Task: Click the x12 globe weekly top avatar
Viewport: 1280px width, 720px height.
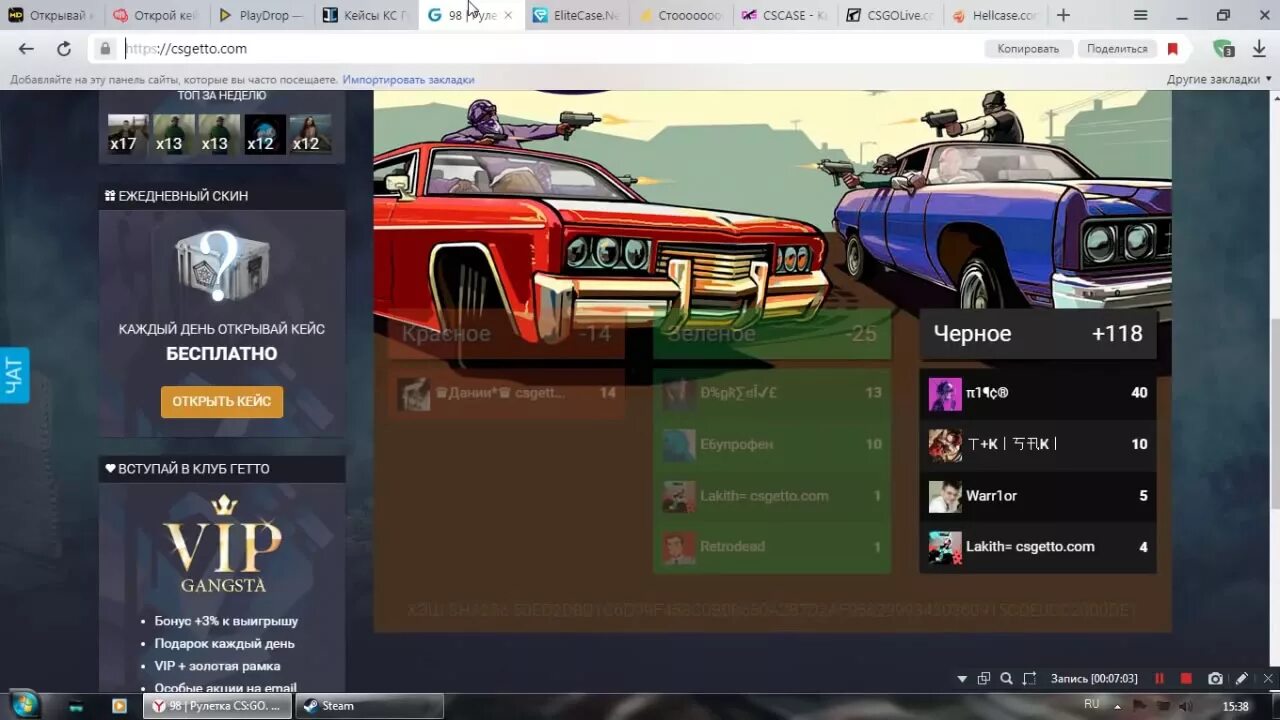Action: coord(265,134)
